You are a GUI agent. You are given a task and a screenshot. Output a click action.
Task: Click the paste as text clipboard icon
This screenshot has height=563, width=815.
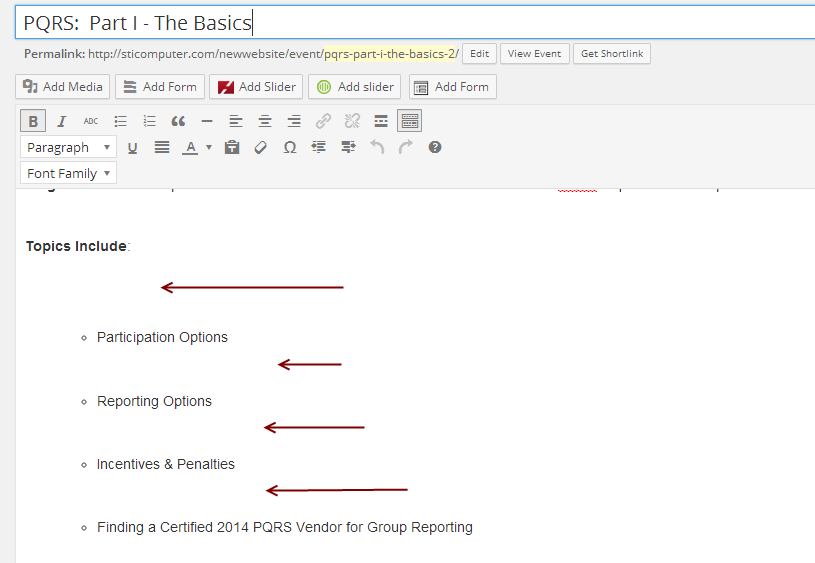coord(232,147)
